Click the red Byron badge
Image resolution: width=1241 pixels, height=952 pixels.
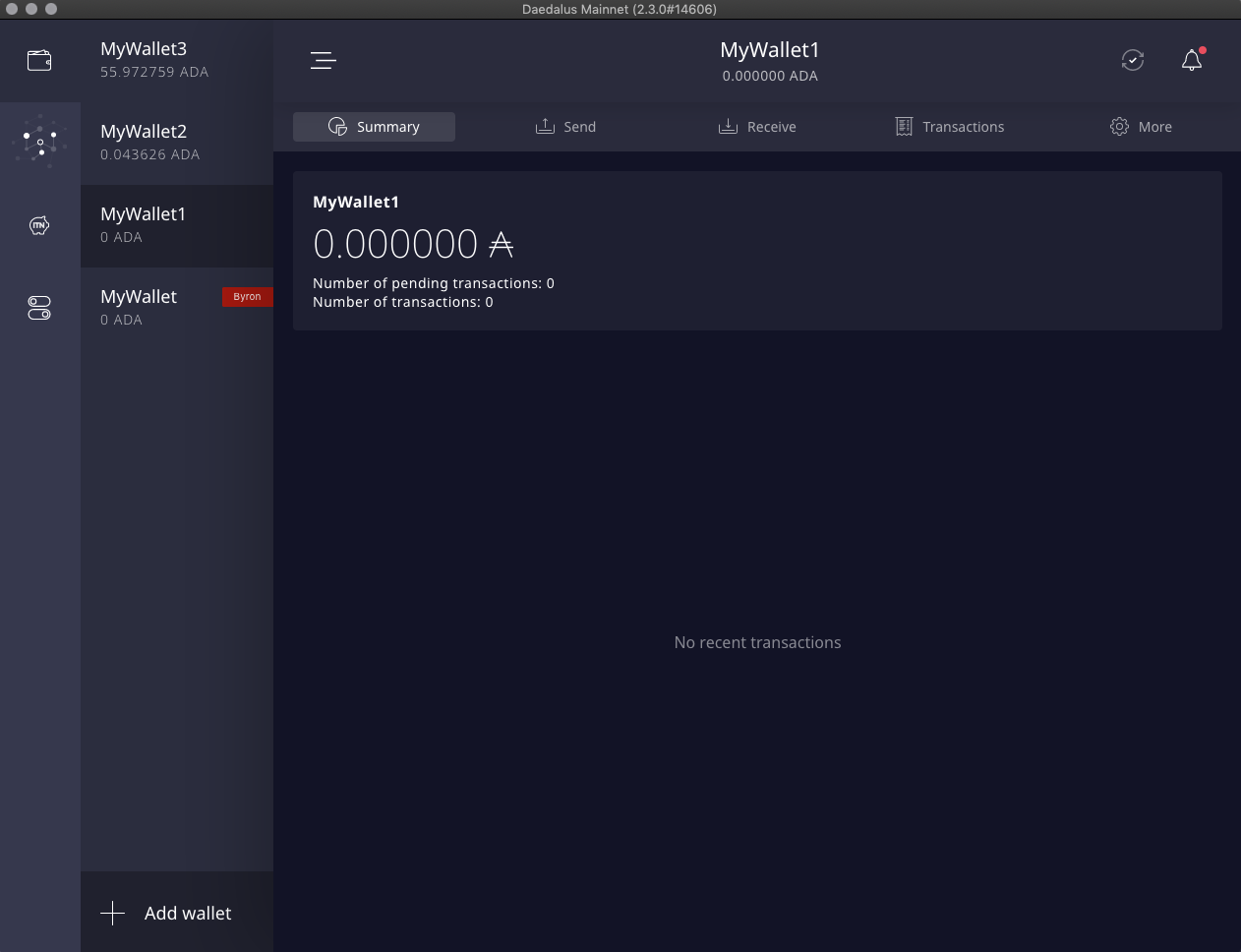[x=247, y=296]
